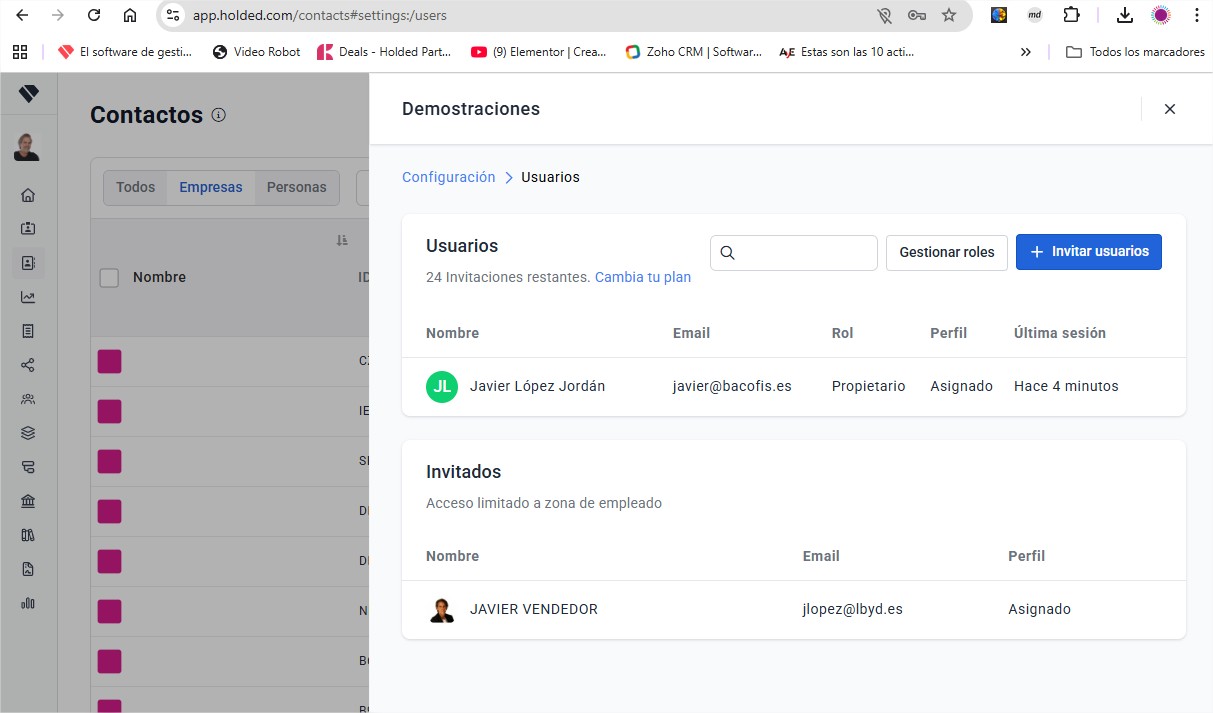1213x713 pixels.
Task: Open the bank sidebar icon
Action: tap(29, 500)
